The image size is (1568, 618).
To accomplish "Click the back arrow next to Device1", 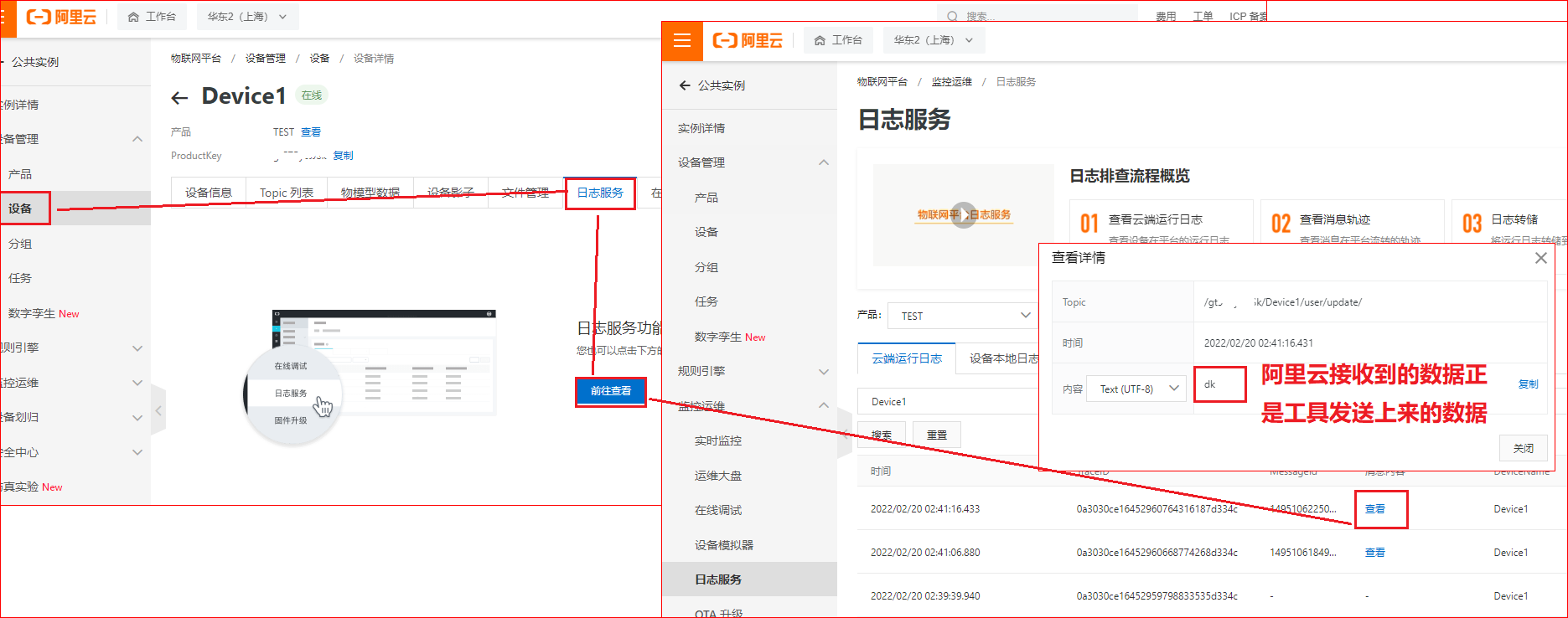I will [179, 98].
